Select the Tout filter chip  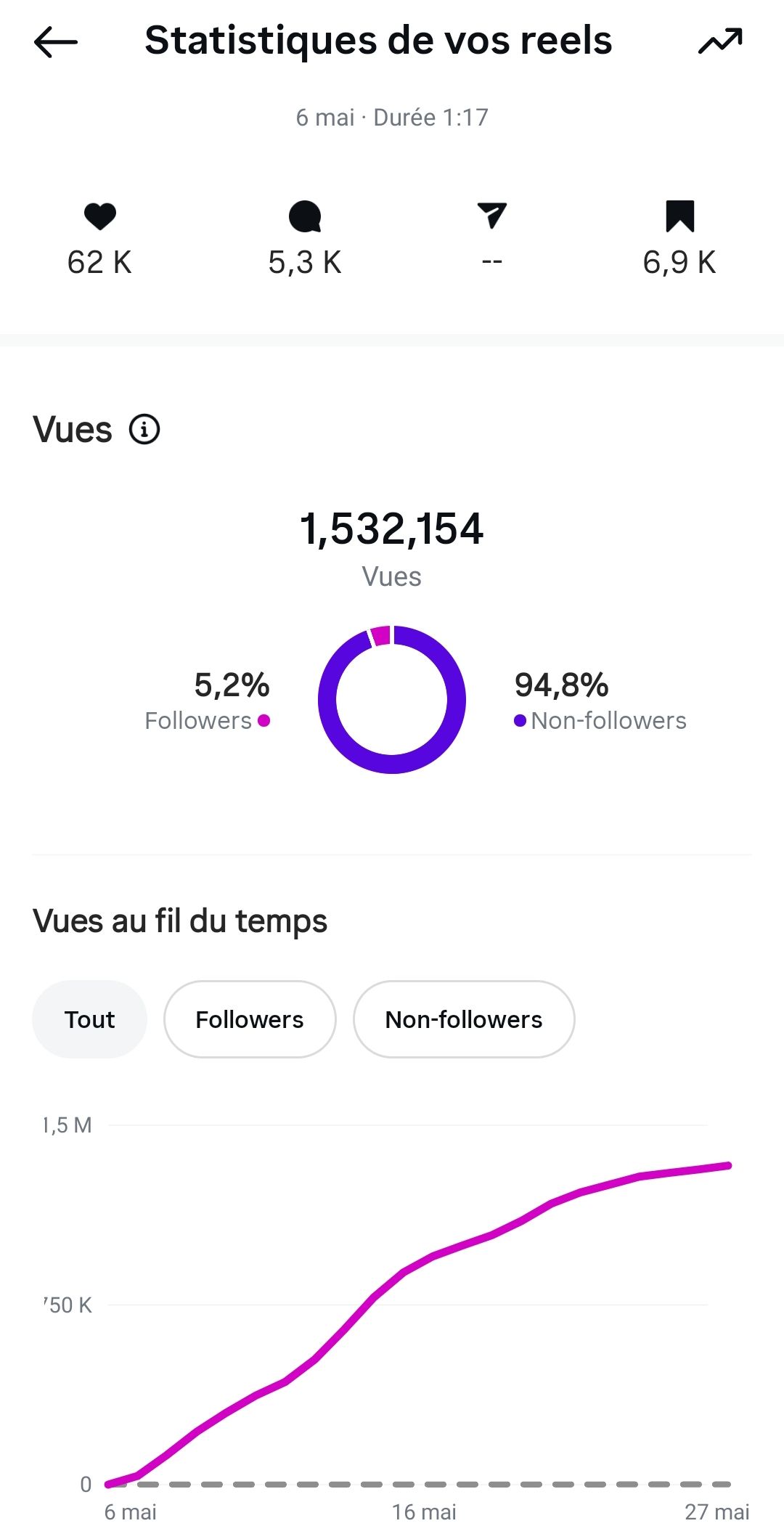[x=89, y=1019]
